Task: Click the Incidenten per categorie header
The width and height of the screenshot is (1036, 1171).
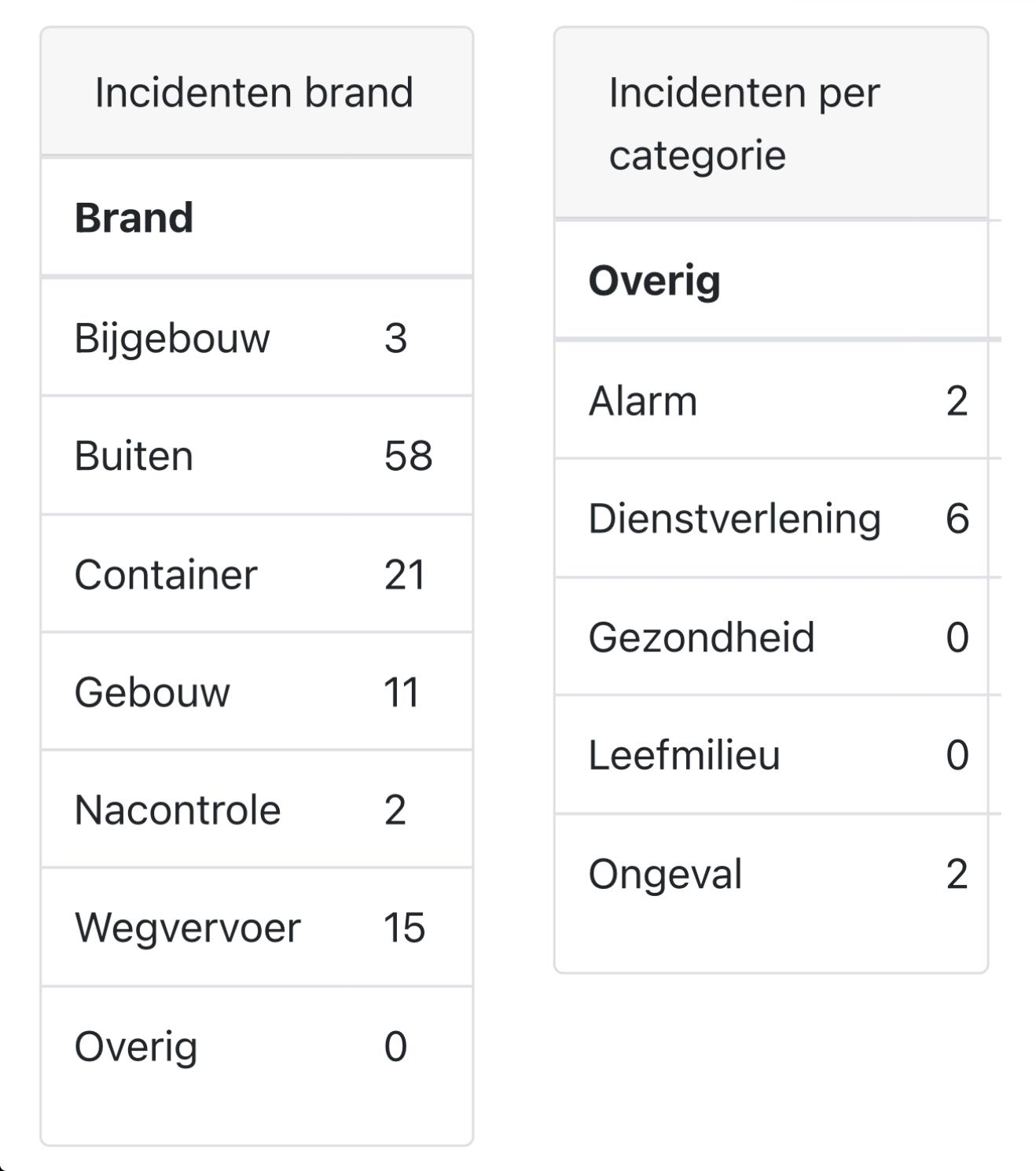Action: click(x=744, y=123)
